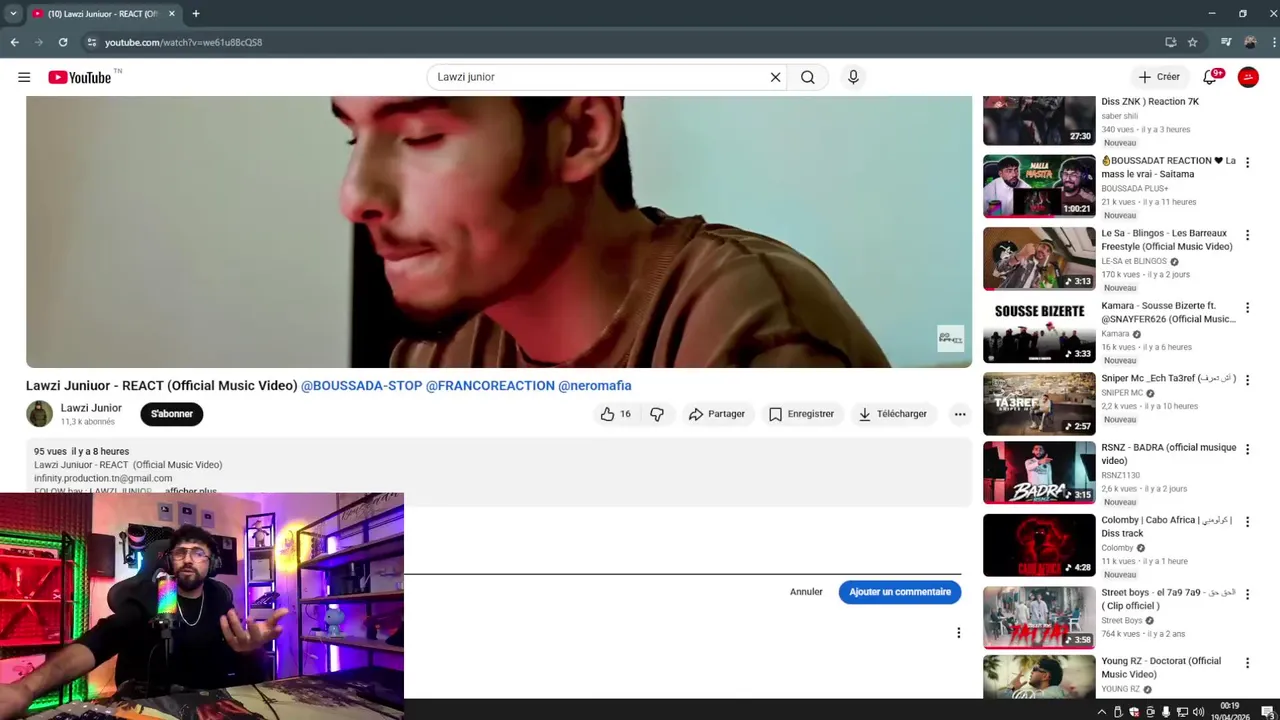1280x720 pixels.
Task: Close the Lawzi Juniuor tab
Action: click(172, 14)
